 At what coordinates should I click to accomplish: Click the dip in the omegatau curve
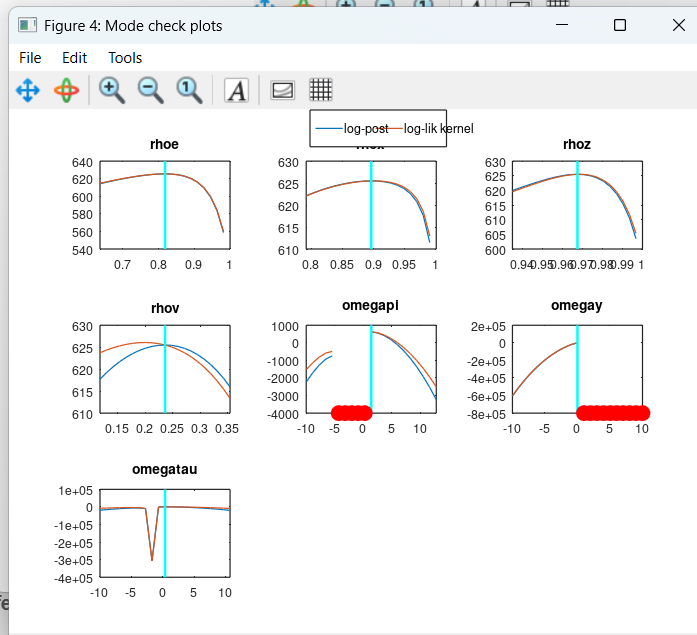point(152,558)
